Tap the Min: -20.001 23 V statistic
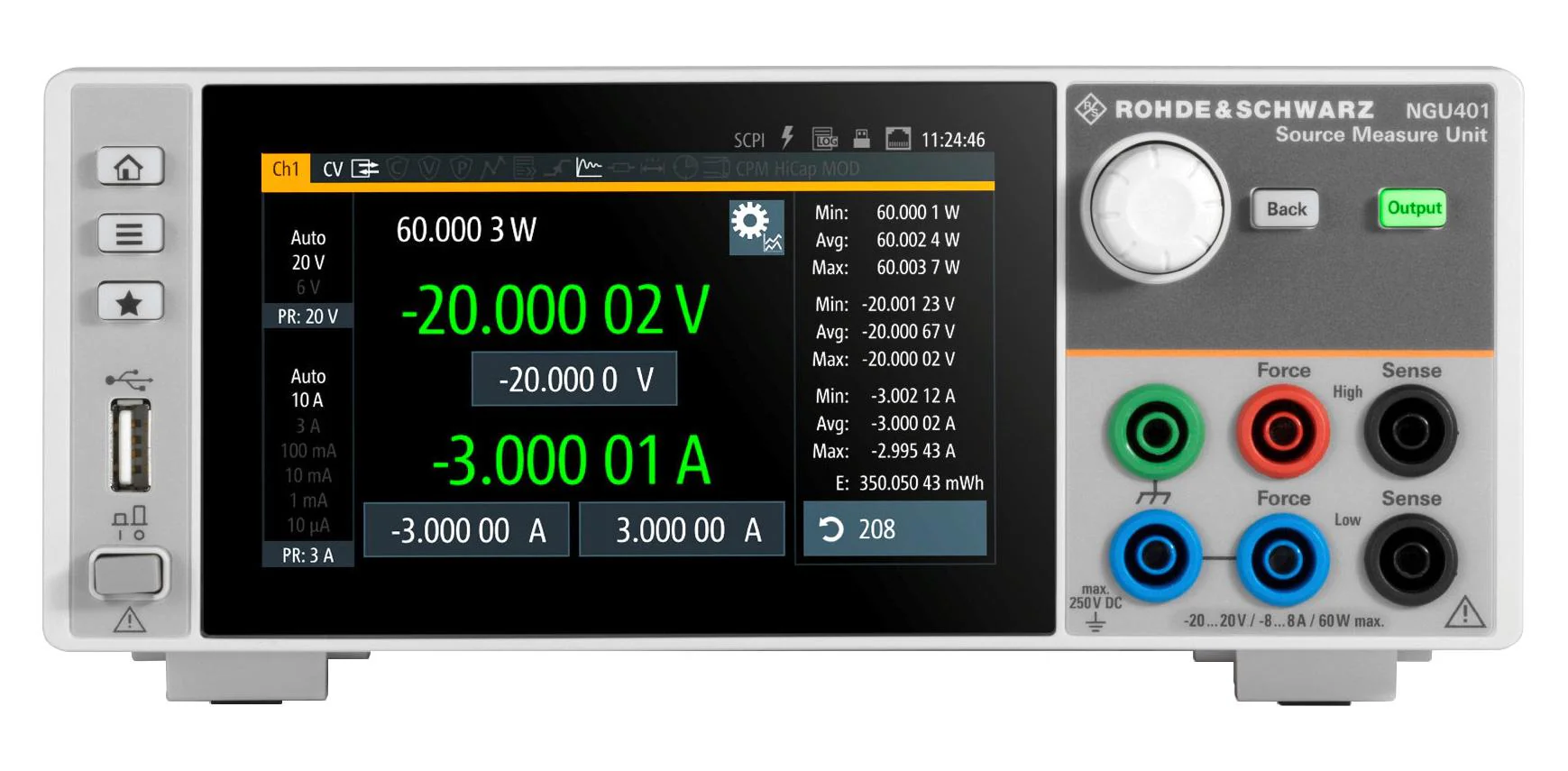The width and height of the screenshot is (1568, 771). click(885, 305)
